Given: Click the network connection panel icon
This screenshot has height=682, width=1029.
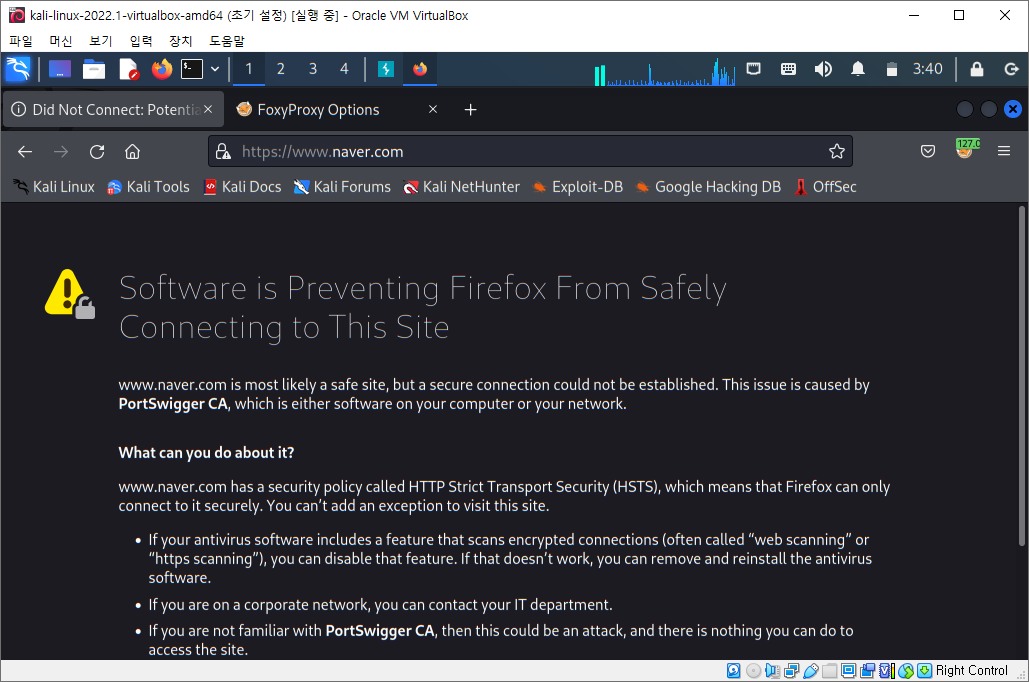Looking at the screenshot, I should tap(753, 69).
